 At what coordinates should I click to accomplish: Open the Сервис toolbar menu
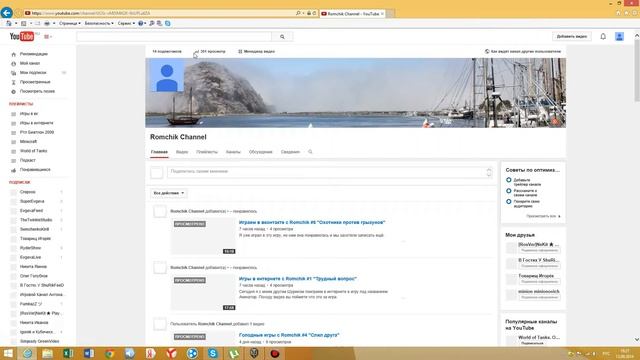click(126, 24)
